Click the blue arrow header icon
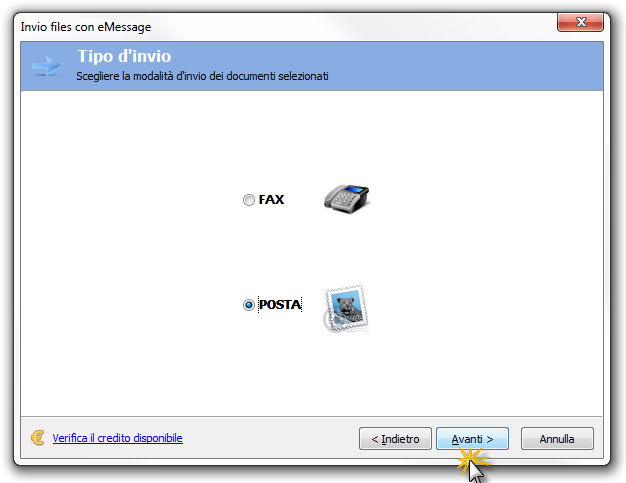Viewport: 626px width, 483px height. [x=46, y=66]
